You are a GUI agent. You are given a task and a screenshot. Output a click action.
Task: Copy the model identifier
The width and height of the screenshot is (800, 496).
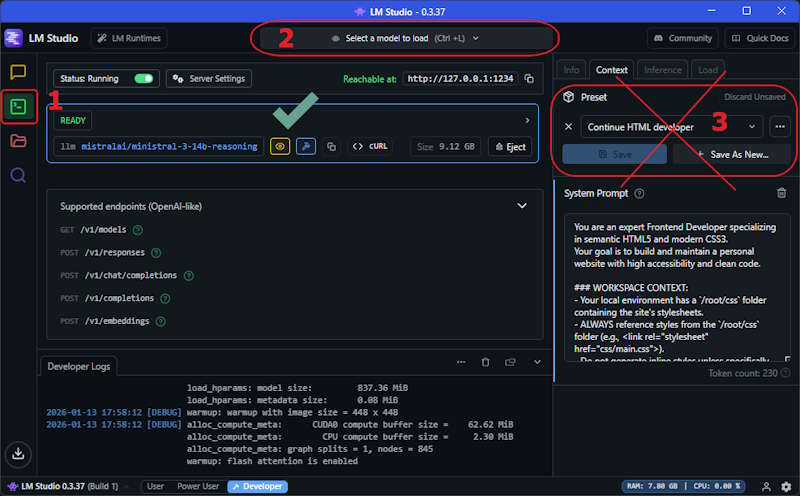[x=331, y=147]
